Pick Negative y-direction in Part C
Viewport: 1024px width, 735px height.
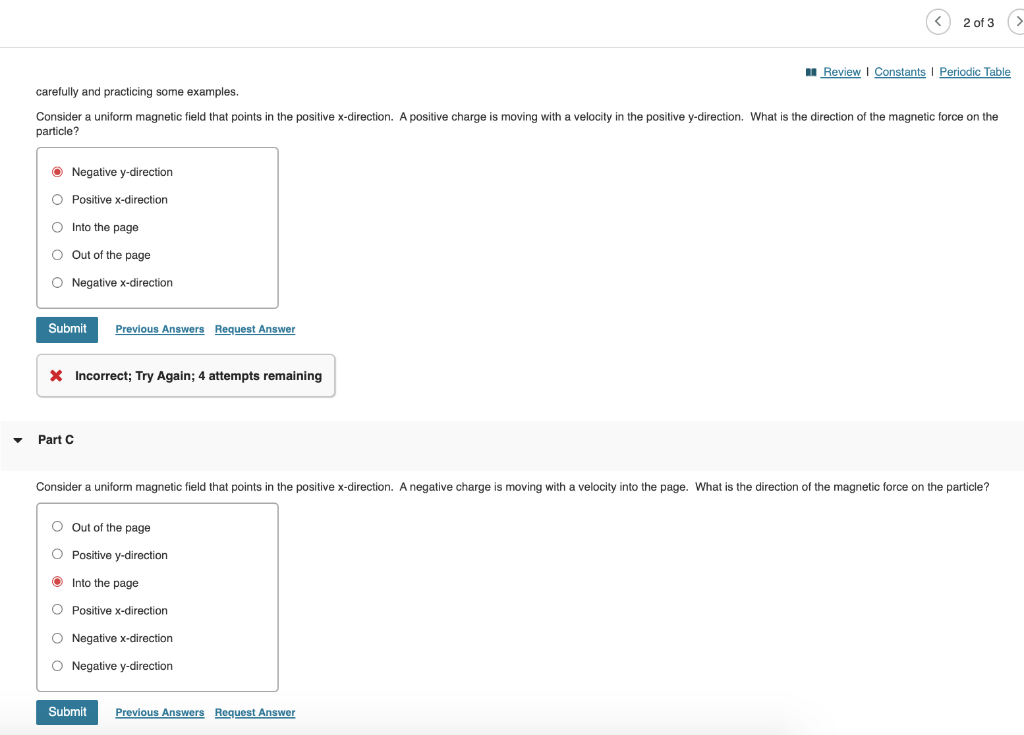click(x=57, y=666)
